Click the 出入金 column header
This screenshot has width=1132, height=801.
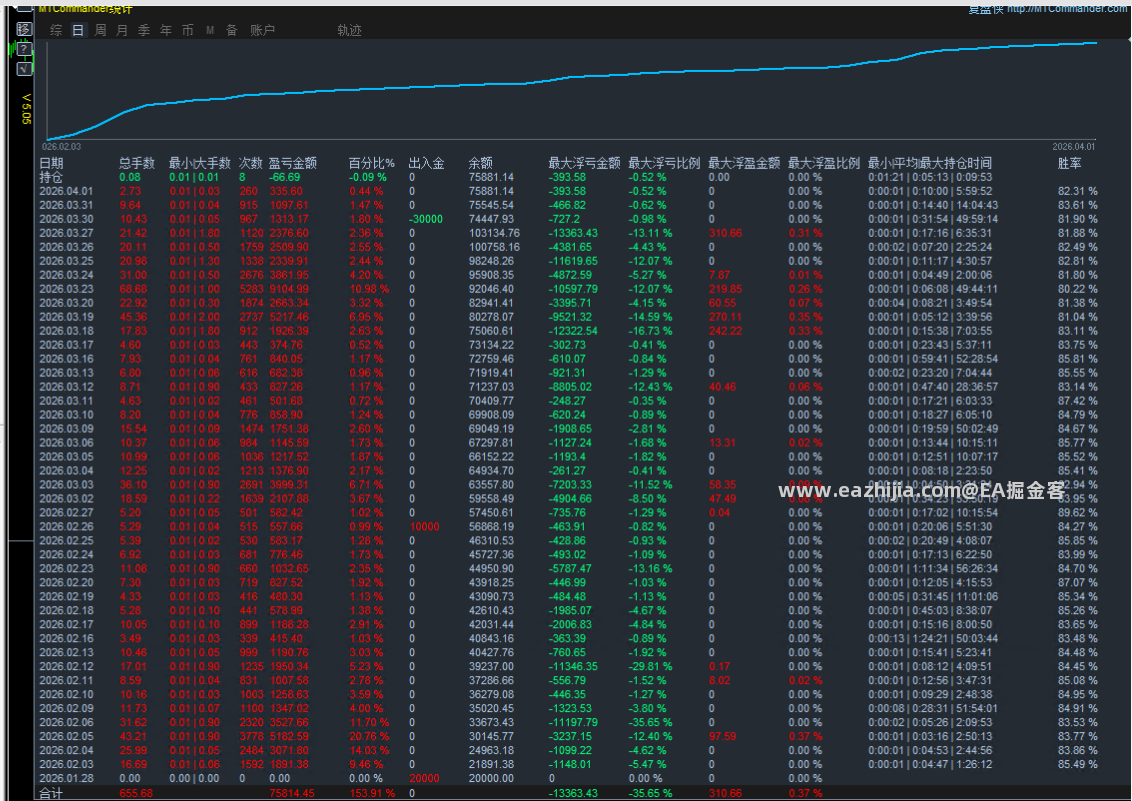pos(427,163)
